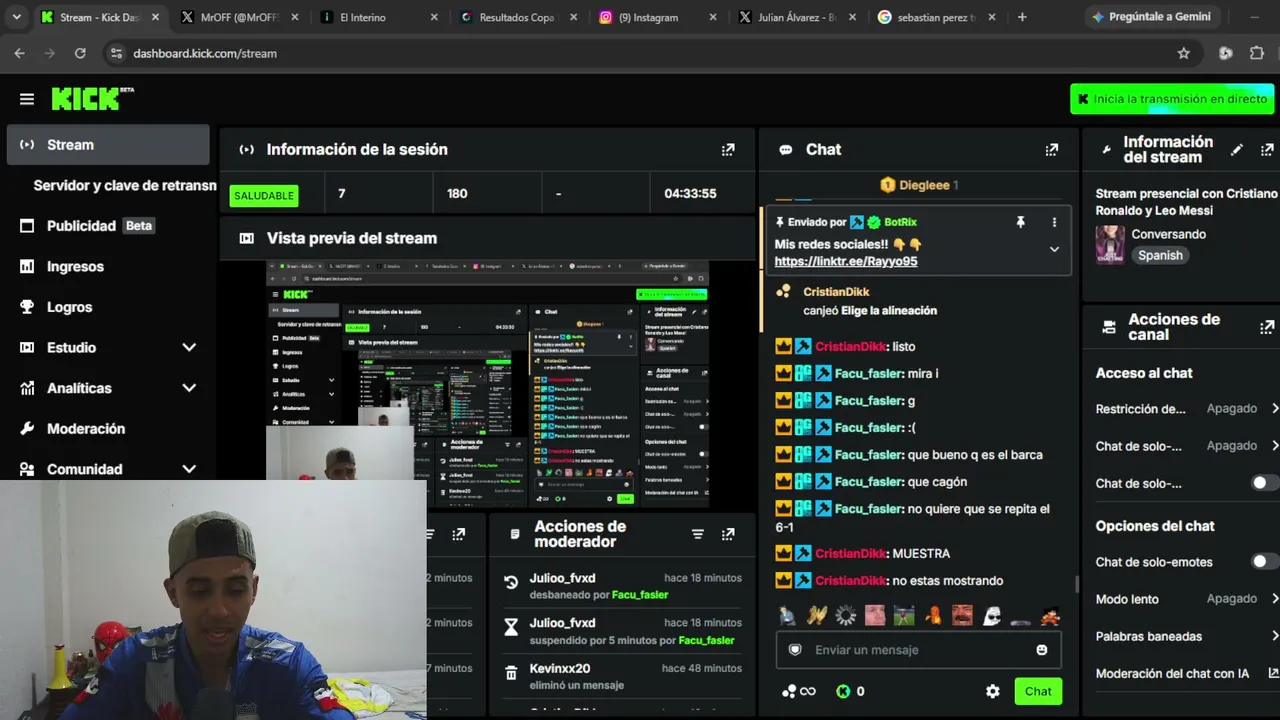
Task: Open the emoji picker in the chat box
Action: click(1042, 650)
